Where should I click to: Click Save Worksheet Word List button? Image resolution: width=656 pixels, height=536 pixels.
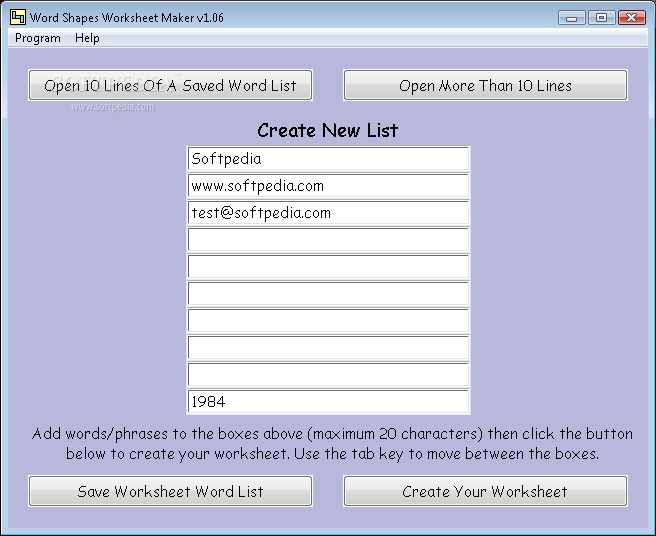[170, 491]
